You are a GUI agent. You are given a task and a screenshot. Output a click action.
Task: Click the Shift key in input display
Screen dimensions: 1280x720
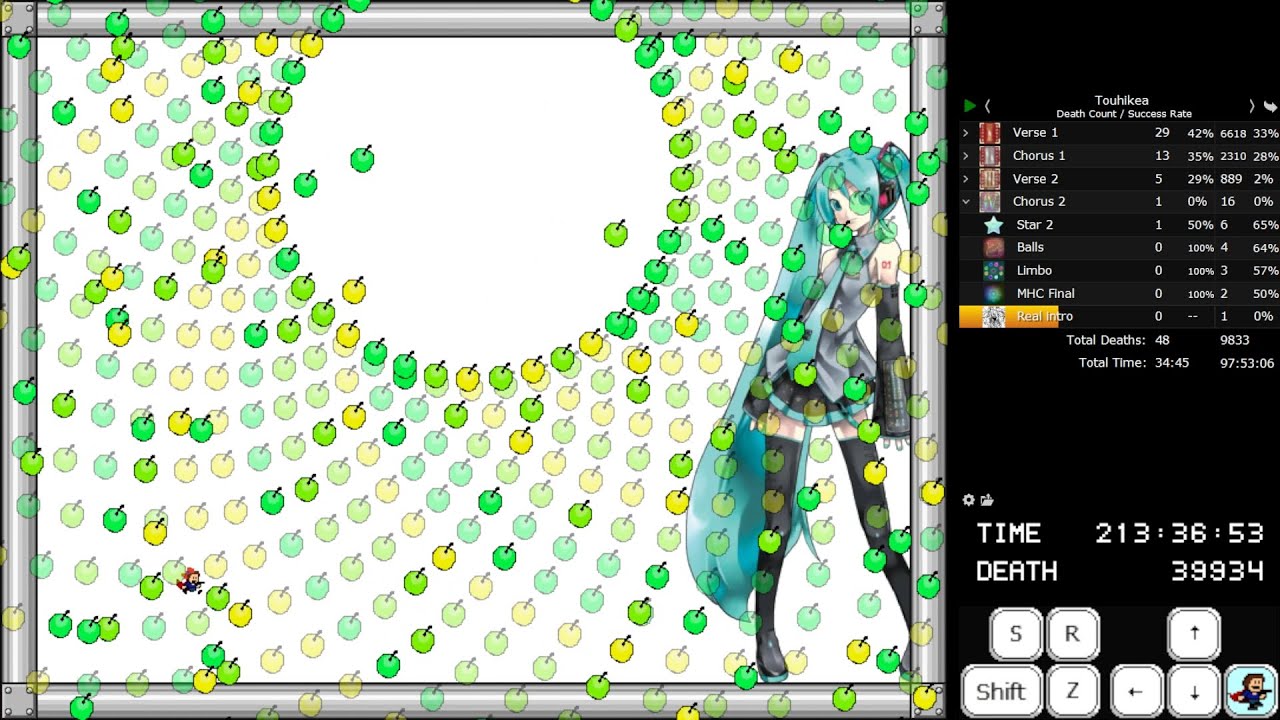pyautogui.click(x=1001, y=691)
